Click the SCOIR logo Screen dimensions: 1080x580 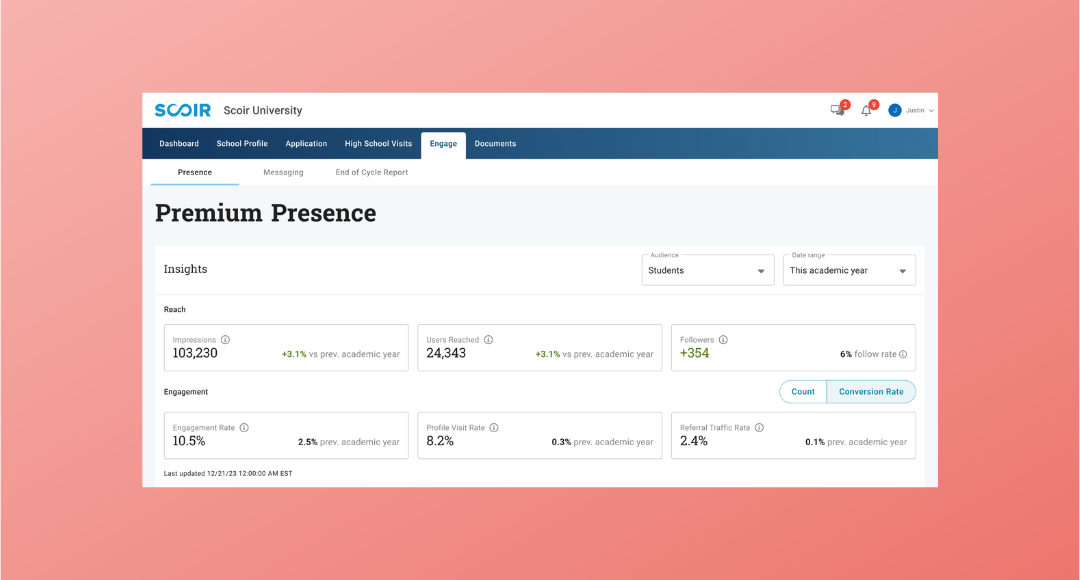[183, 110]
